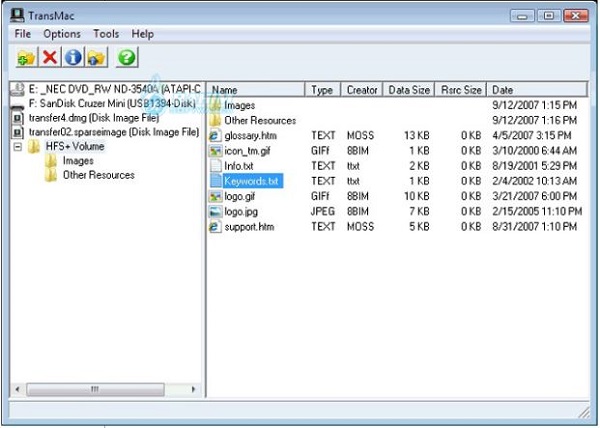
Task: Select the NEC DVD_RW drive icon
Action: coord(17,89)
